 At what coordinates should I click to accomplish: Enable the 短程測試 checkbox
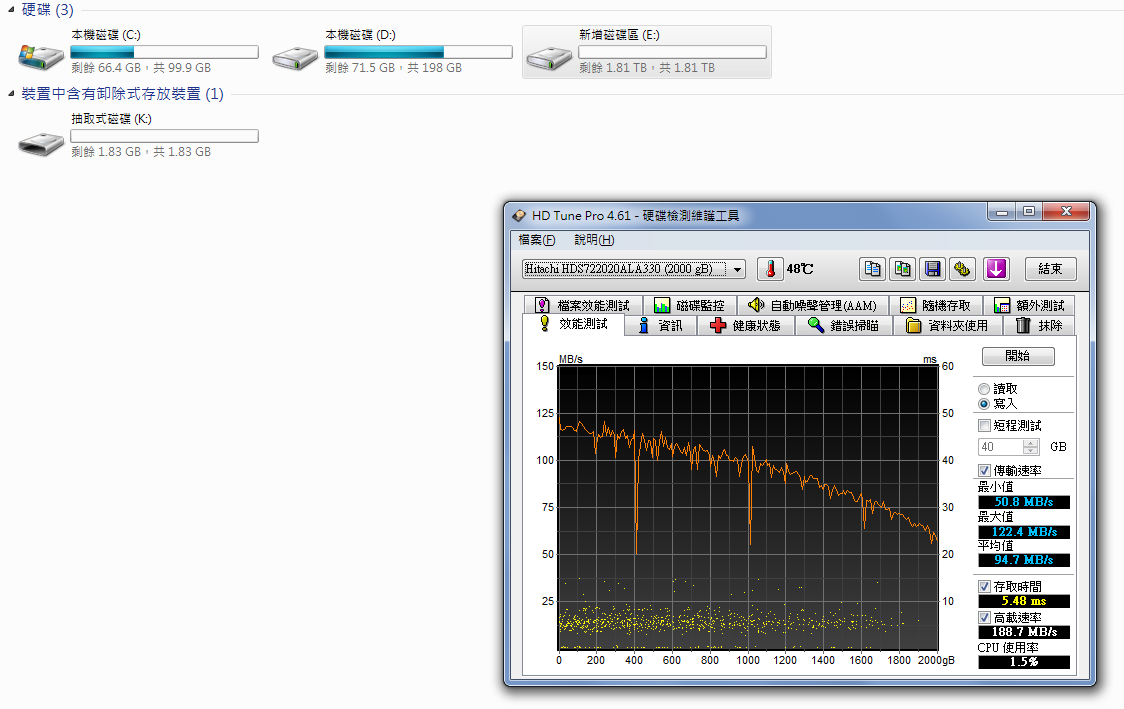point(984,426)
